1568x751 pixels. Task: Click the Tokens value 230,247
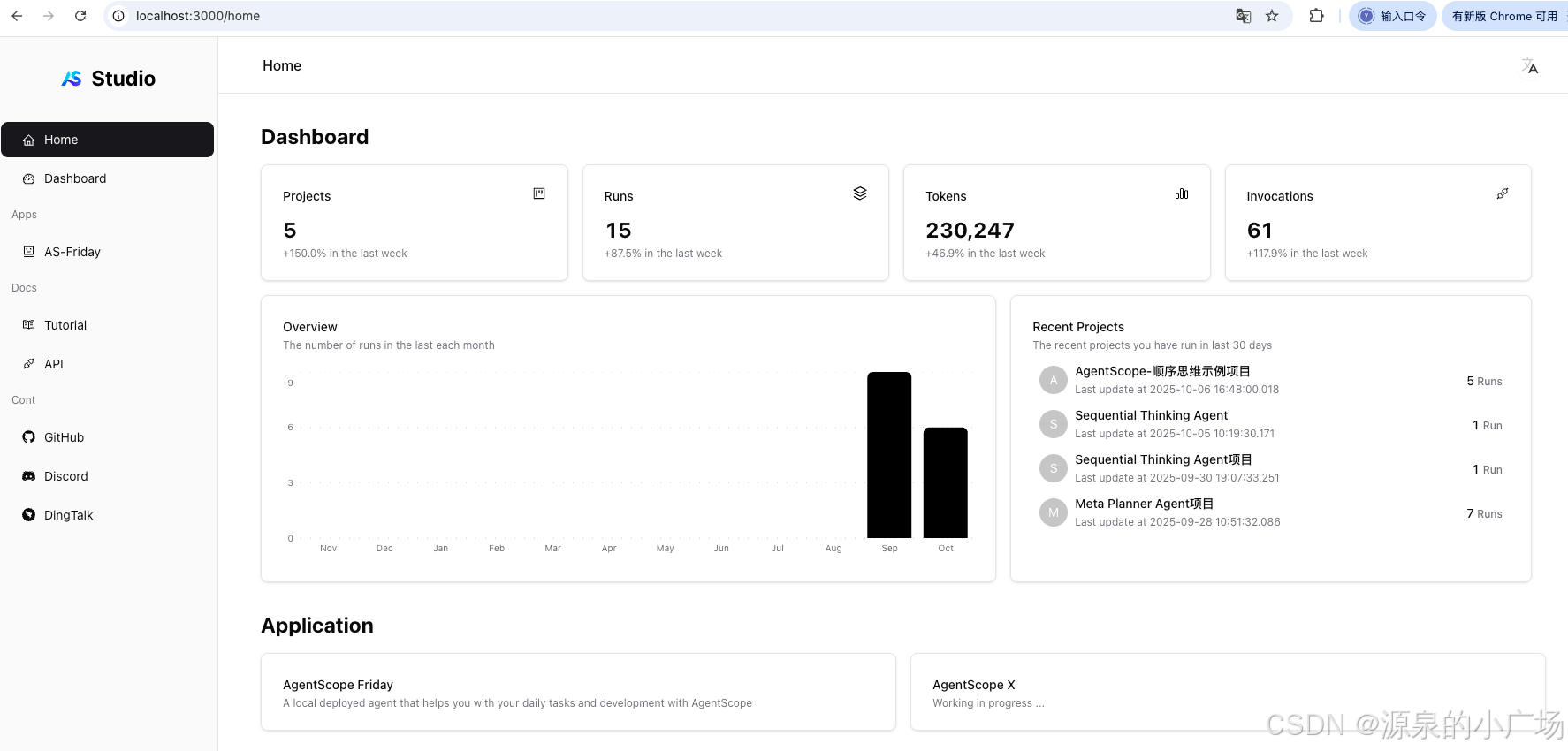tap(970, 231)
